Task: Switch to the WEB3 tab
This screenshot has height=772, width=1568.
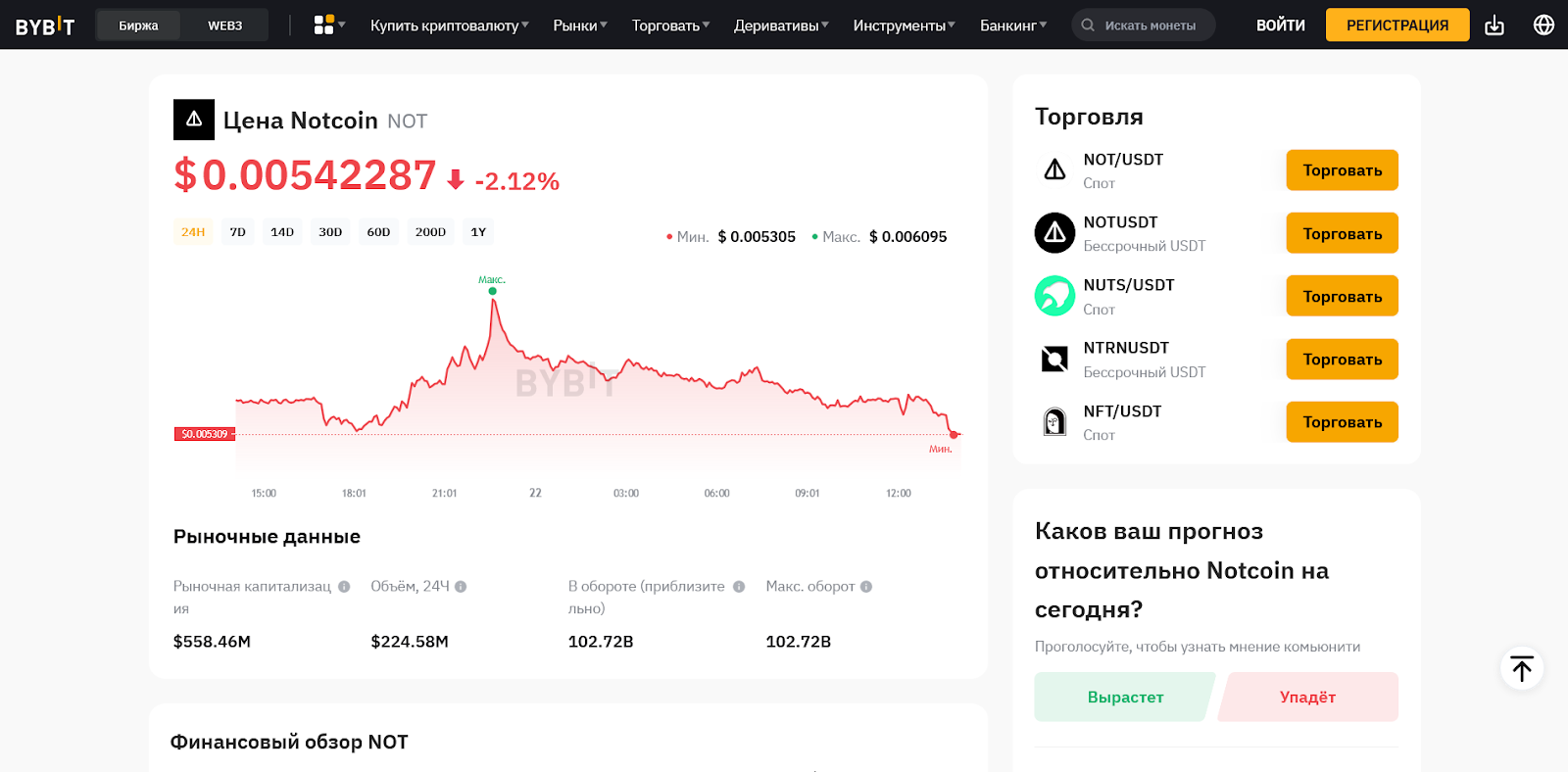Action: coord(224,25)
